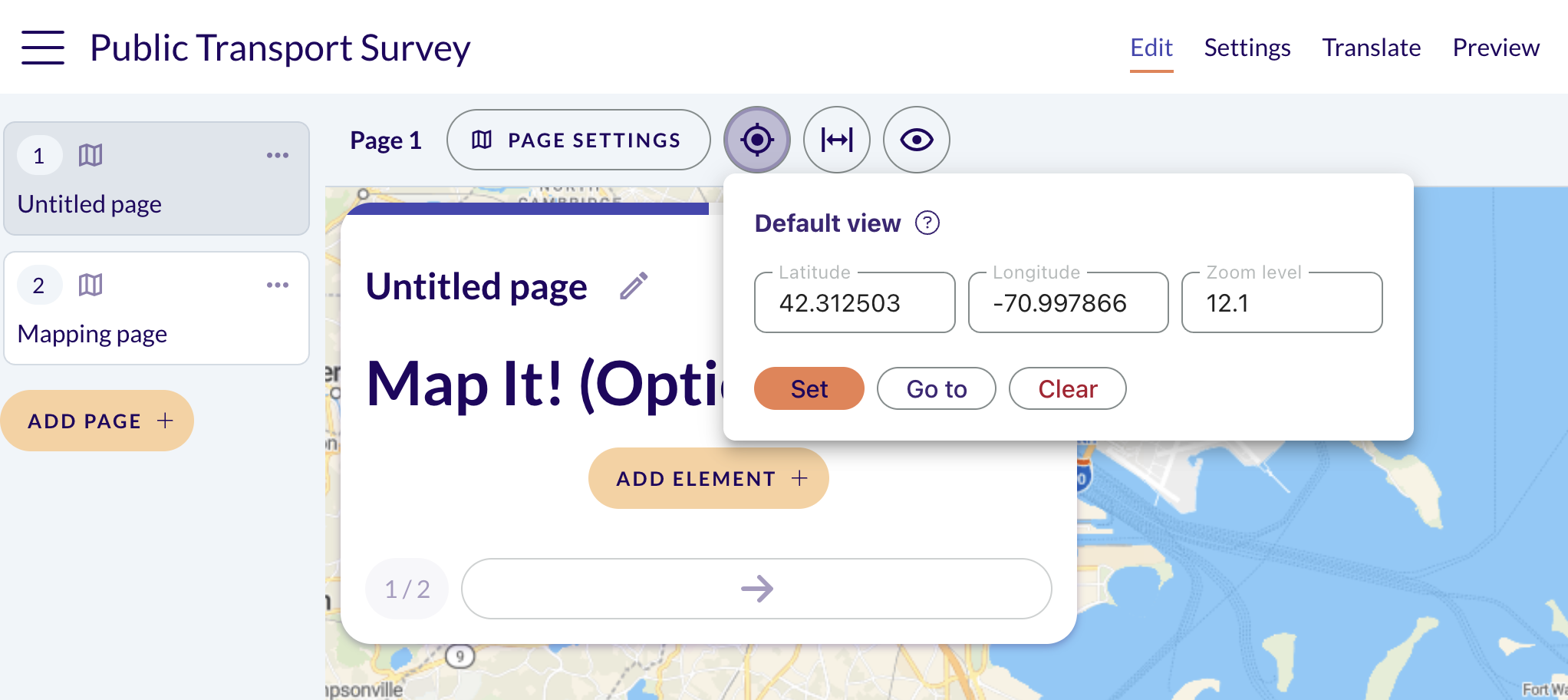Viewport: 1568px width, 700px height.
Task: Click the Latitude input field
Action: pos(855,302)
